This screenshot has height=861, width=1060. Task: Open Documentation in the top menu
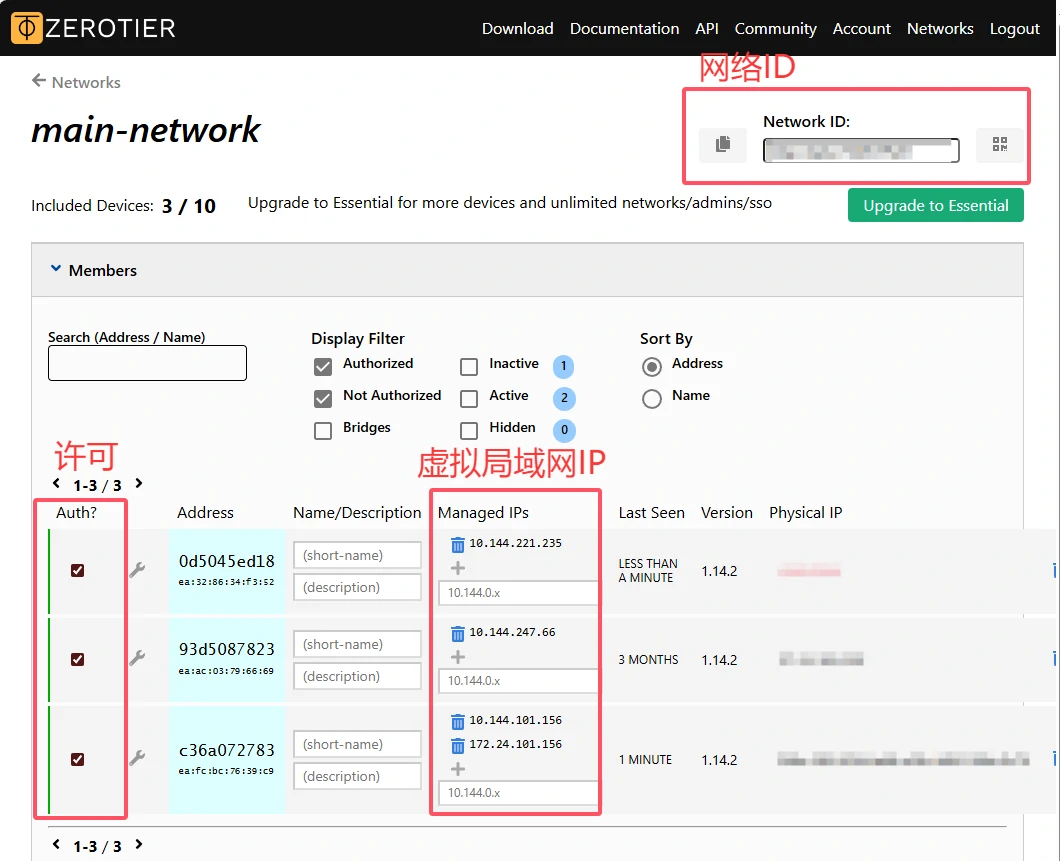(x=624, y=29)
